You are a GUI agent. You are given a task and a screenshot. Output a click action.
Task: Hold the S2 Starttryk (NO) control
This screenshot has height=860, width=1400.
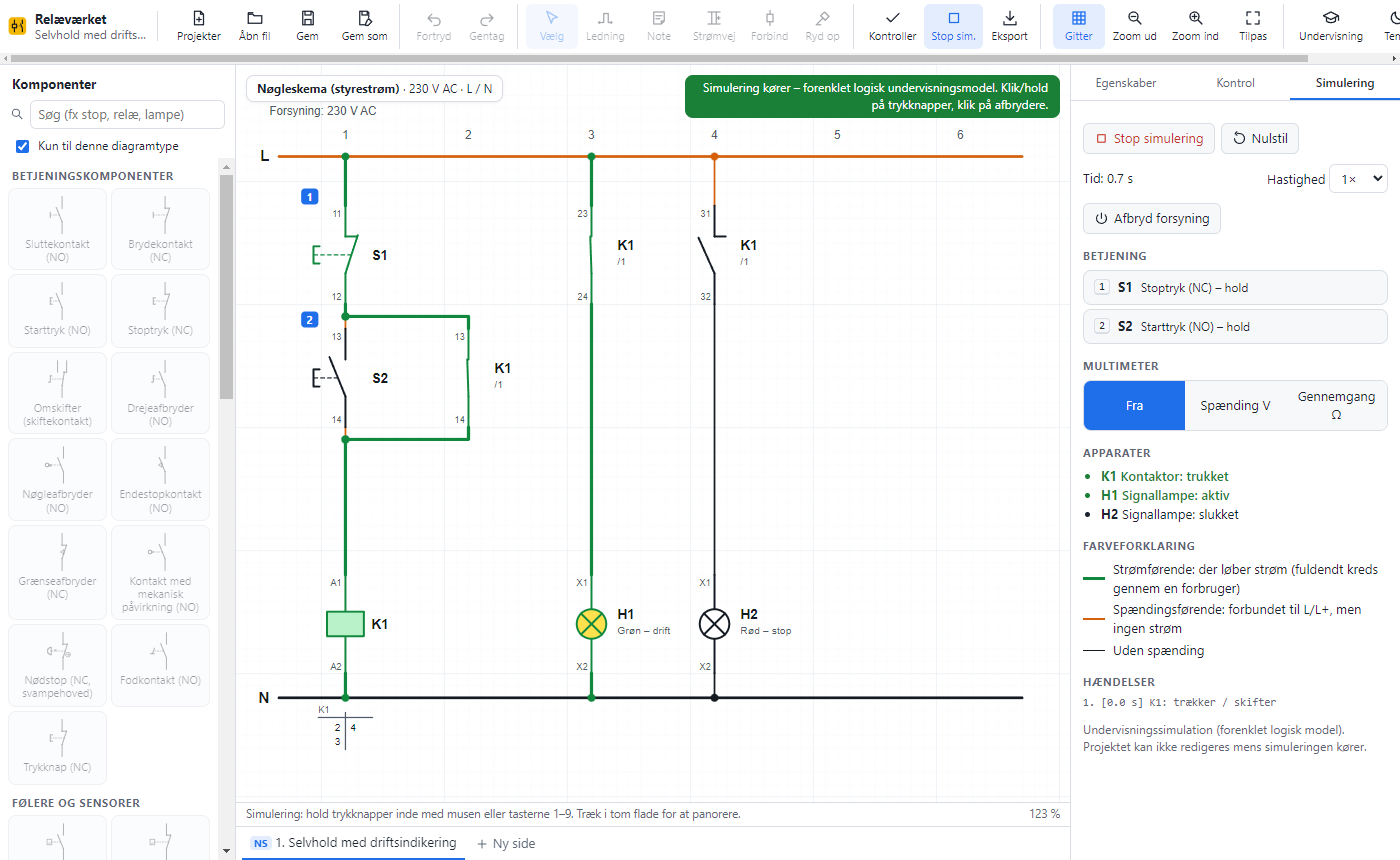point(1235,326)
